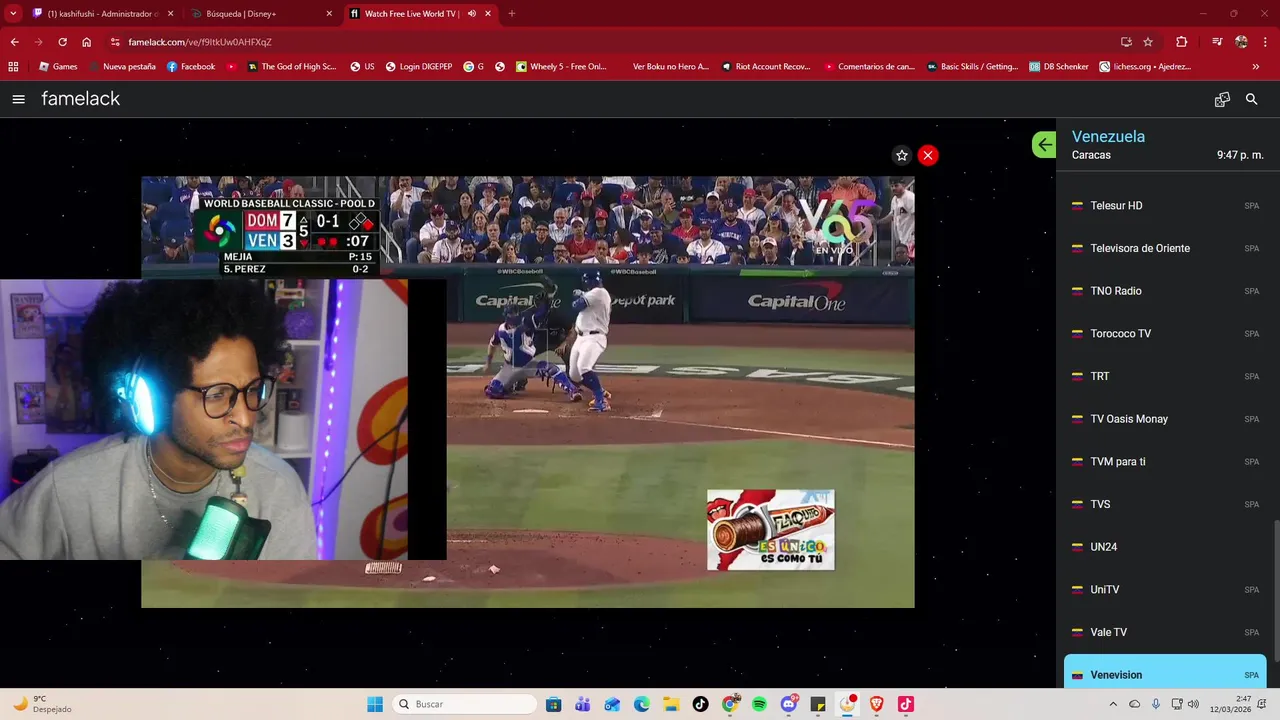Open volume control in system tray
This screenshot has width=1280, height=720.
[1192, 704]
